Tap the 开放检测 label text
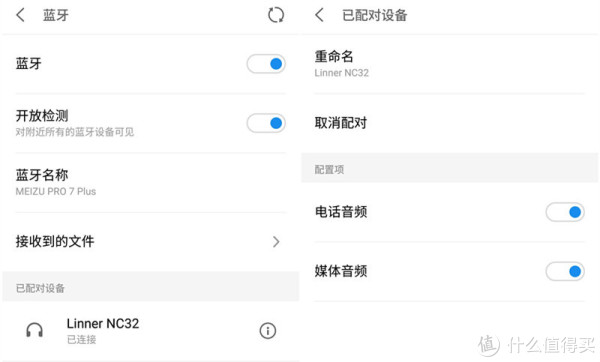This screenshot has height=362, width=600. [x=42, y=116]
